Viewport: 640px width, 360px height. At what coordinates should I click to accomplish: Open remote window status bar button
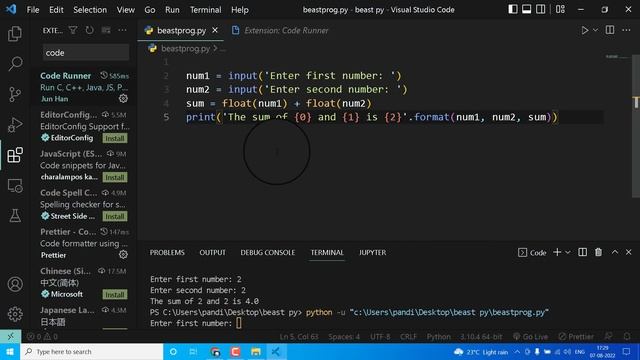(10, 336)
